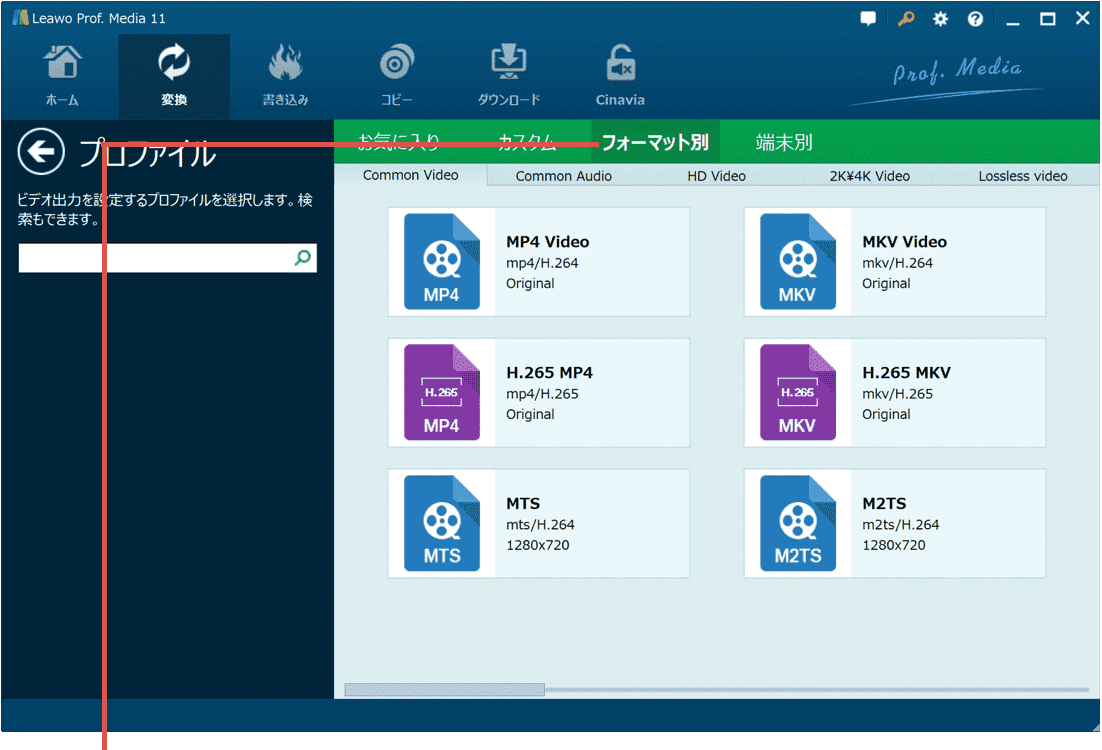Switch to the Lossless video category

pos(1022,175)
